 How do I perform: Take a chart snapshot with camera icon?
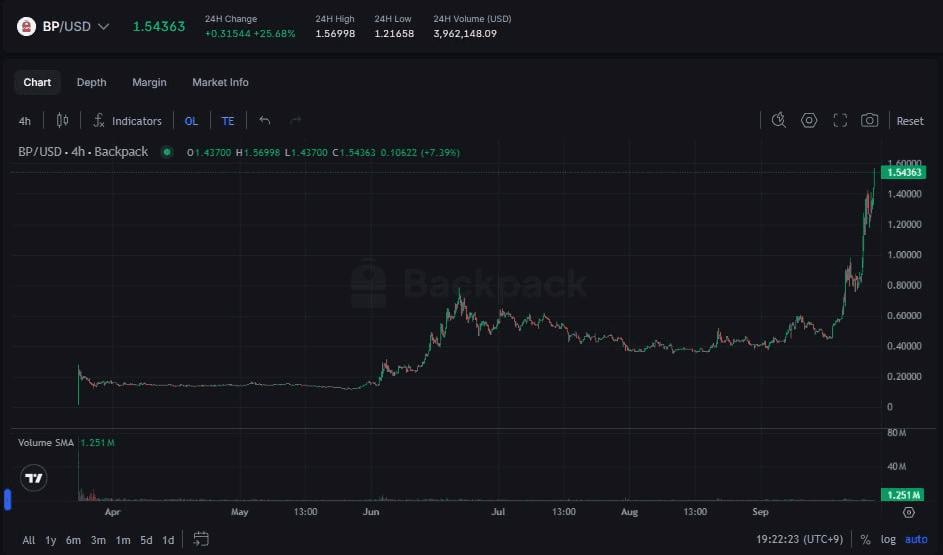pos(870,121)
